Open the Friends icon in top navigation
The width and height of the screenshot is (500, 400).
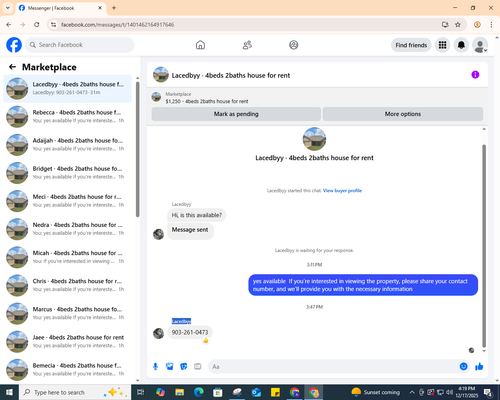point(247,45)
